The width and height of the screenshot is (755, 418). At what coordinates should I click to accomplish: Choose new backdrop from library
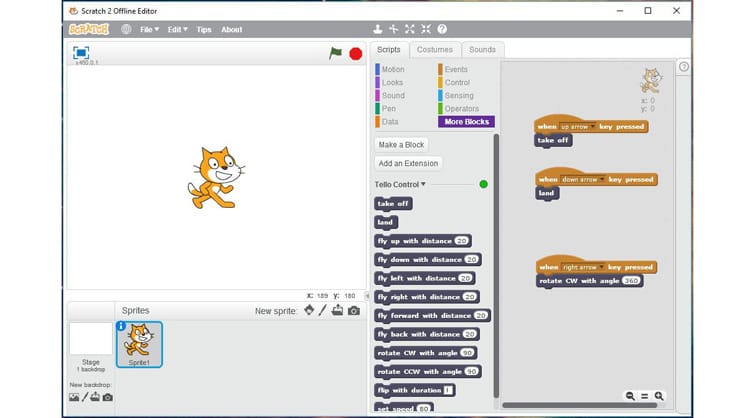[74, 397]
